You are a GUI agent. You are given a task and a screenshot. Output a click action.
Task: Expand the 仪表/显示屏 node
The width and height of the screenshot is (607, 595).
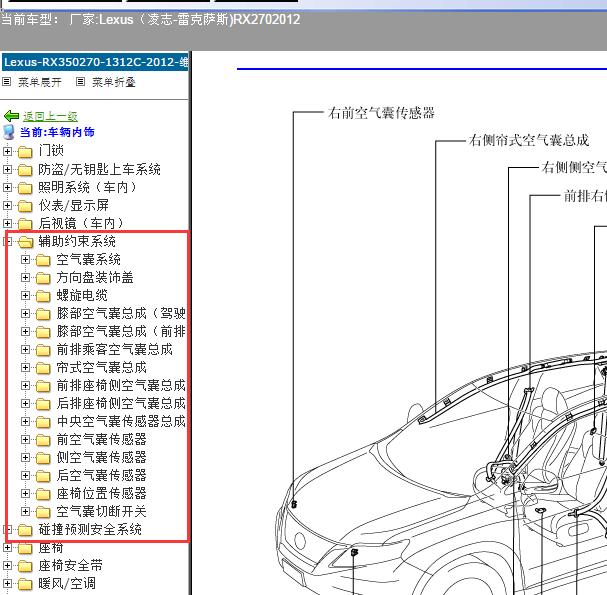pyautogui.click(x=7, y=205)
